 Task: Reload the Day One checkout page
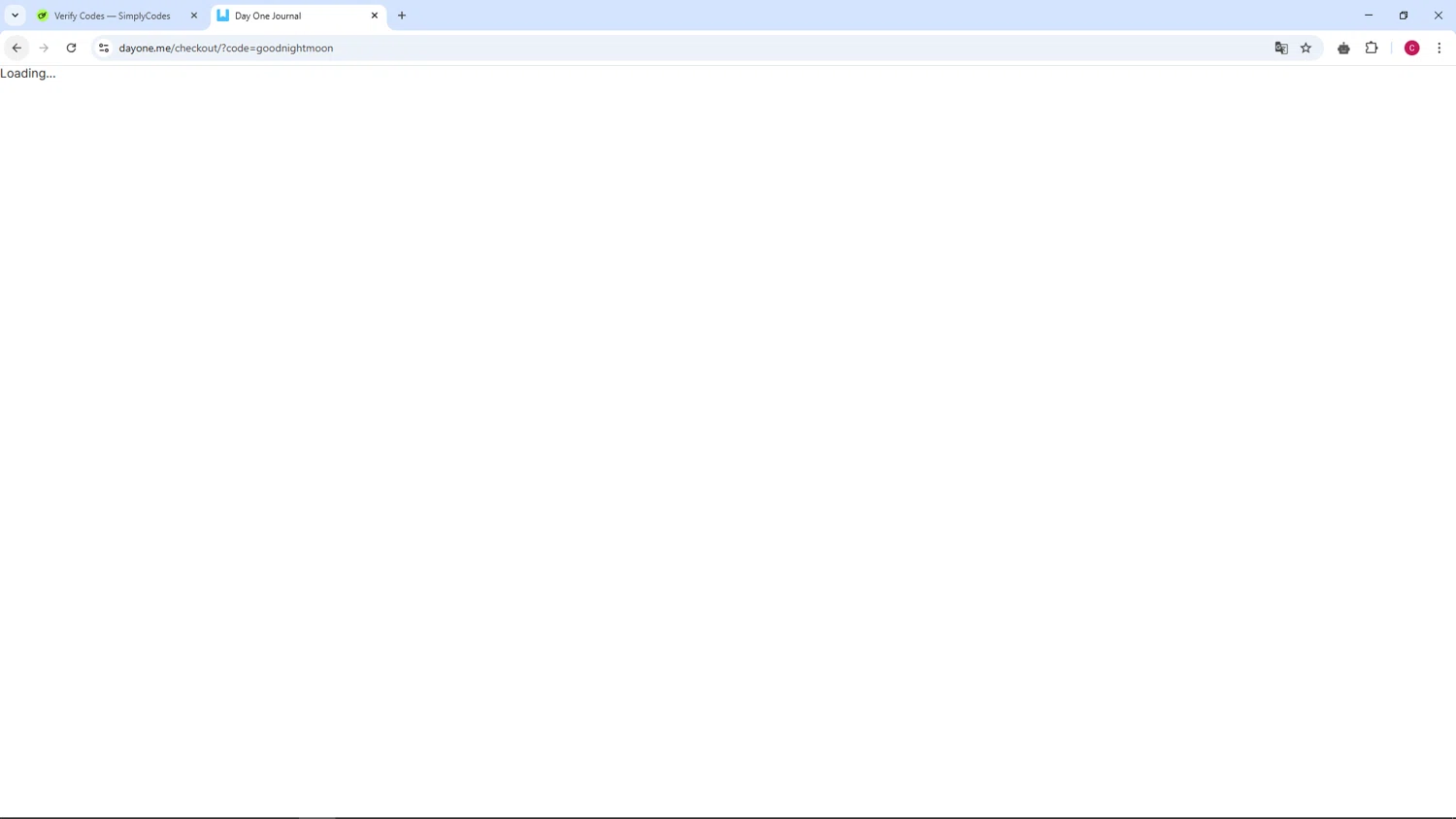pyautogui.click(x=71, y=48)
